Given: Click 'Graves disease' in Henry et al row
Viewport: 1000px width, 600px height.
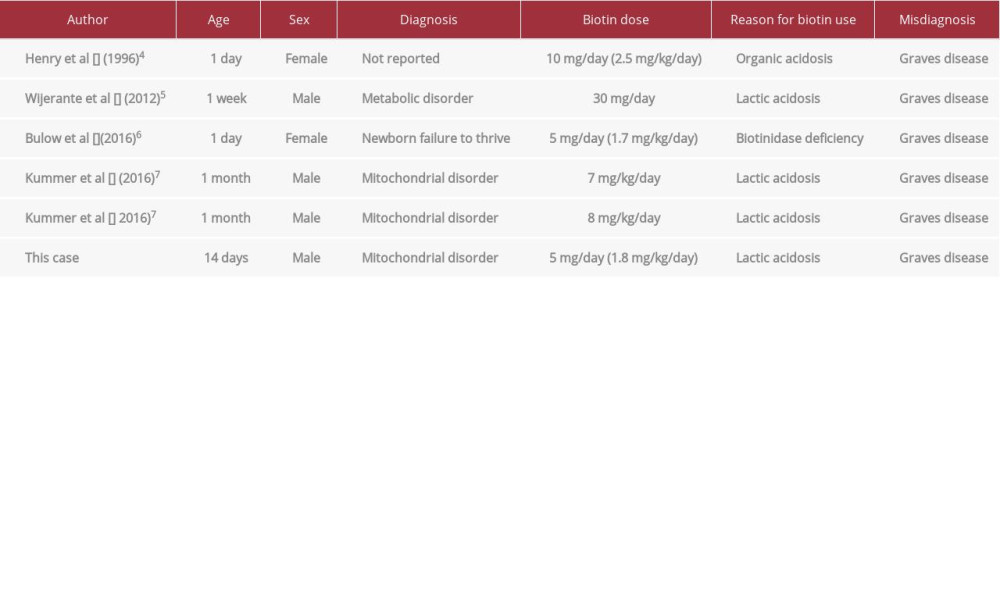Looking at the screenshot, I should [x=943, y=59].
